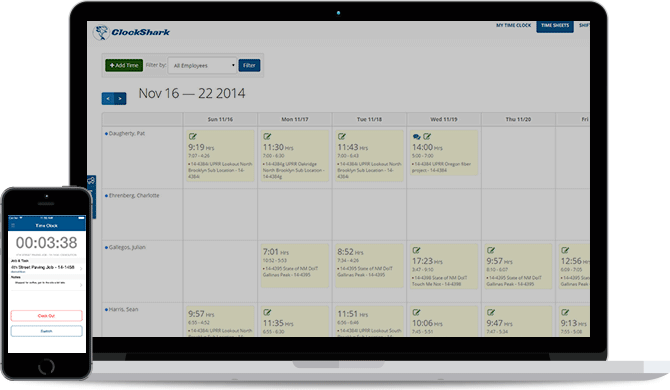Tap Clock Out on the phone

pyautogui.click(x=46, y=316)
